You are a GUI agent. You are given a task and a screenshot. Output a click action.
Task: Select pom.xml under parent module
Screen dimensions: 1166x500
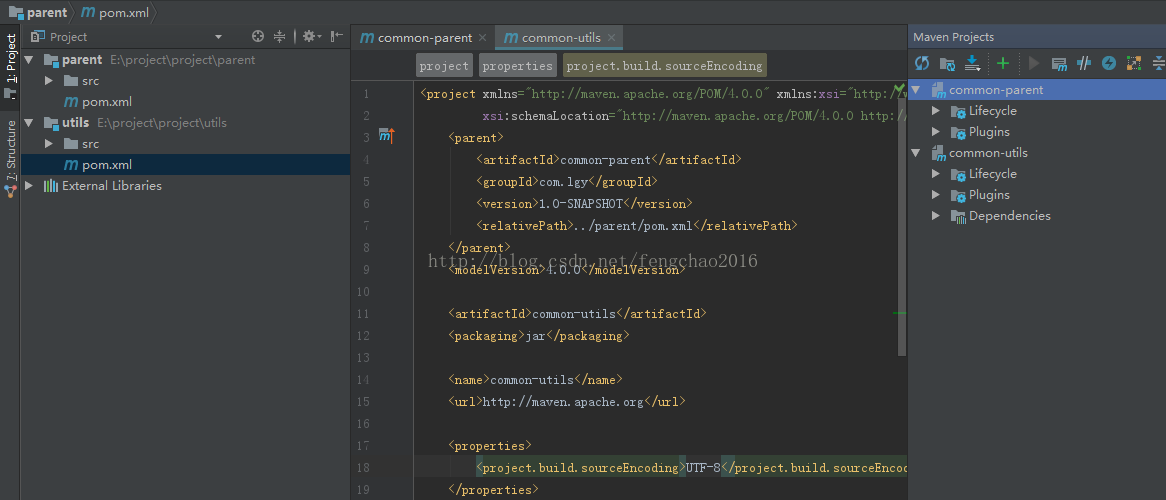106,102
